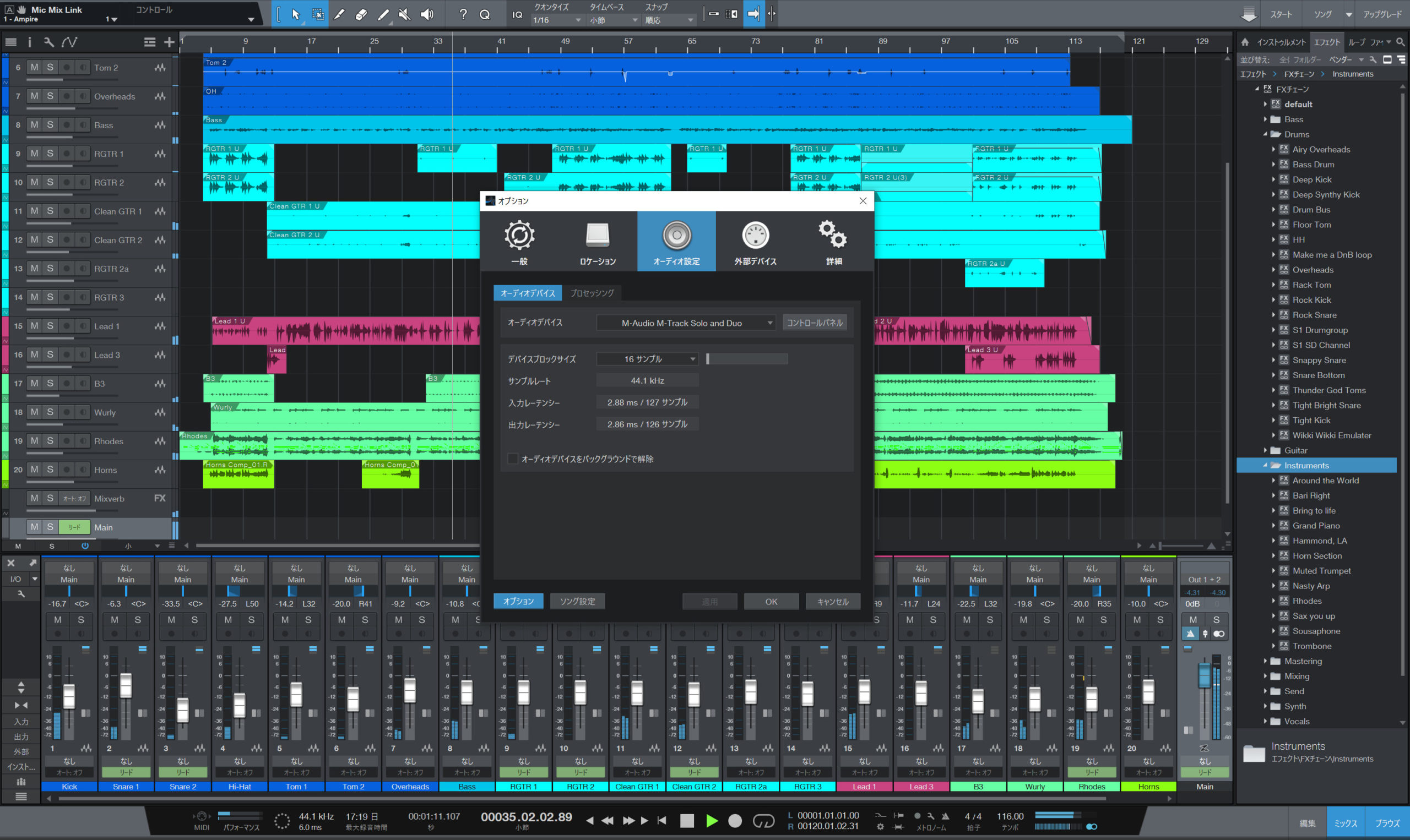The width and height of the screenshot is (1410, 840).
Task: Expand the Guitar folder in browser
Action: pos(1265,450)
